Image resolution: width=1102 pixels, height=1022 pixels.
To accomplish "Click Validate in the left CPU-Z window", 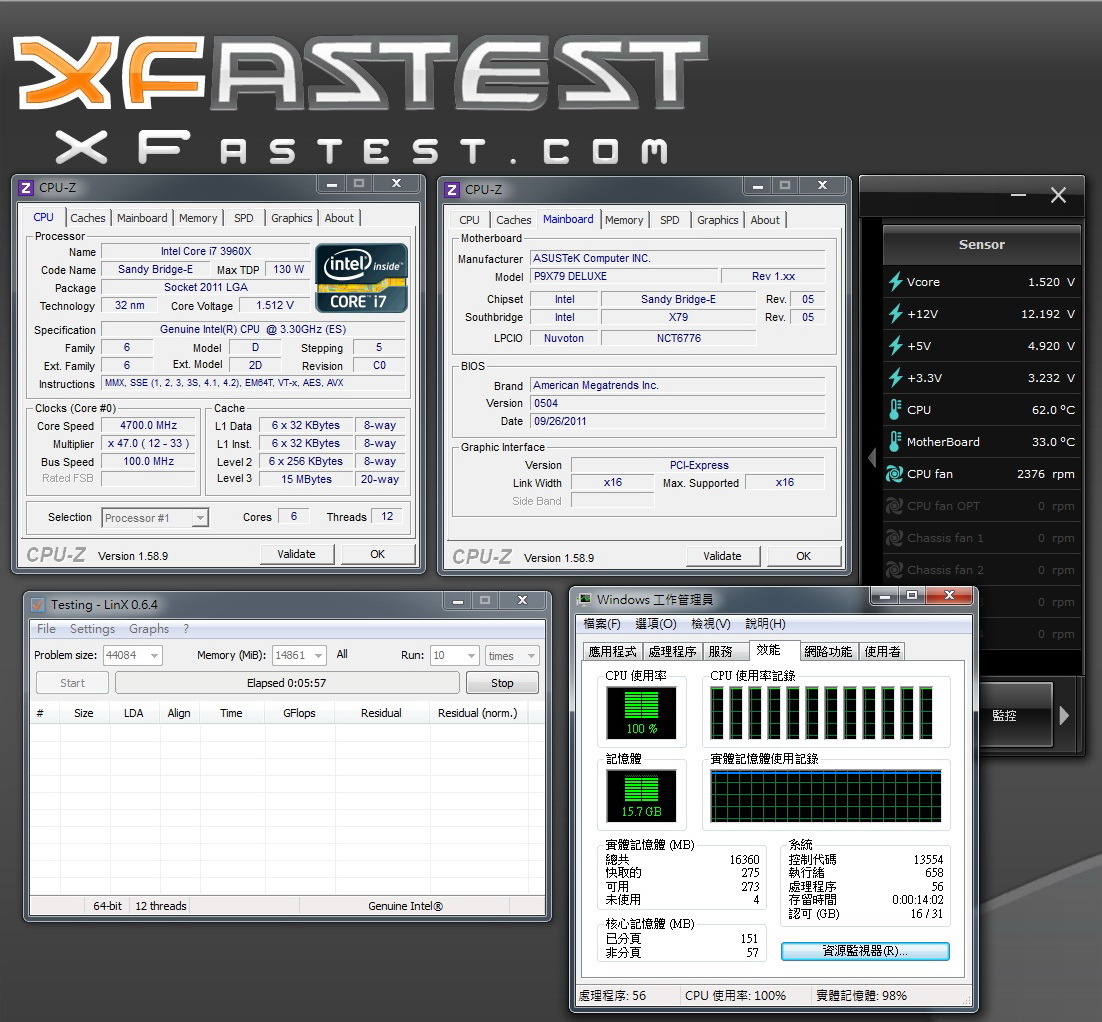I will tap(297, 554).
